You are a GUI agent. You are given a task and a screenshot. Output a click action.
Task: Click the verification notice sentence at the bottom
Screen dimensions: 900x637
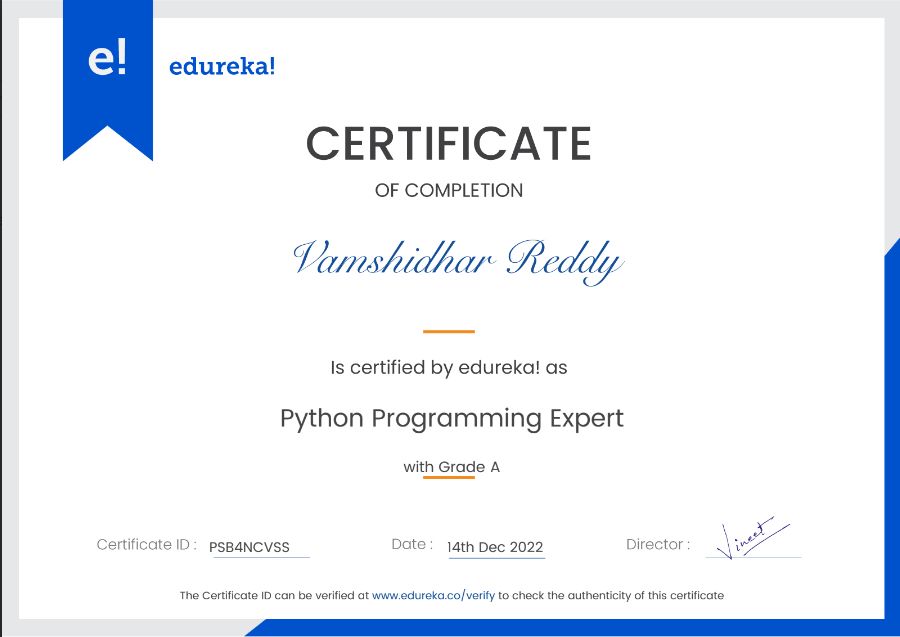click(452, 595)
